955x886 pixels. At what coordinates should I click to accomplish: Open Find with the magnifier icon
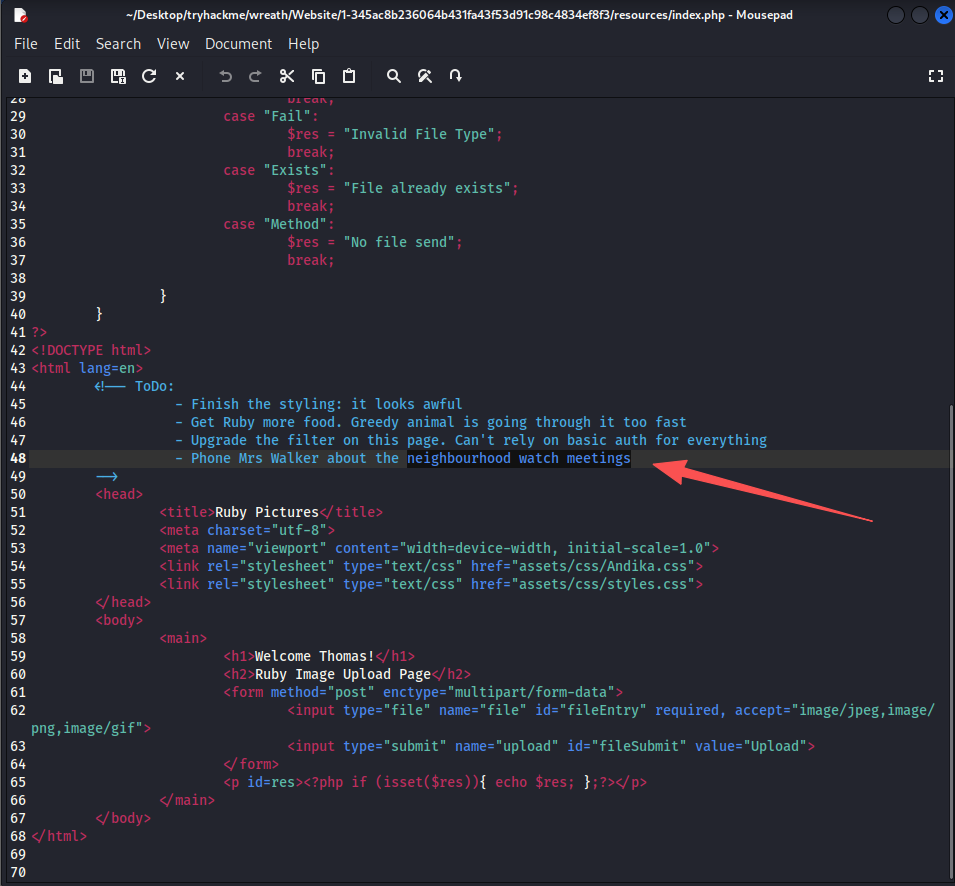(x=394, y=76)
